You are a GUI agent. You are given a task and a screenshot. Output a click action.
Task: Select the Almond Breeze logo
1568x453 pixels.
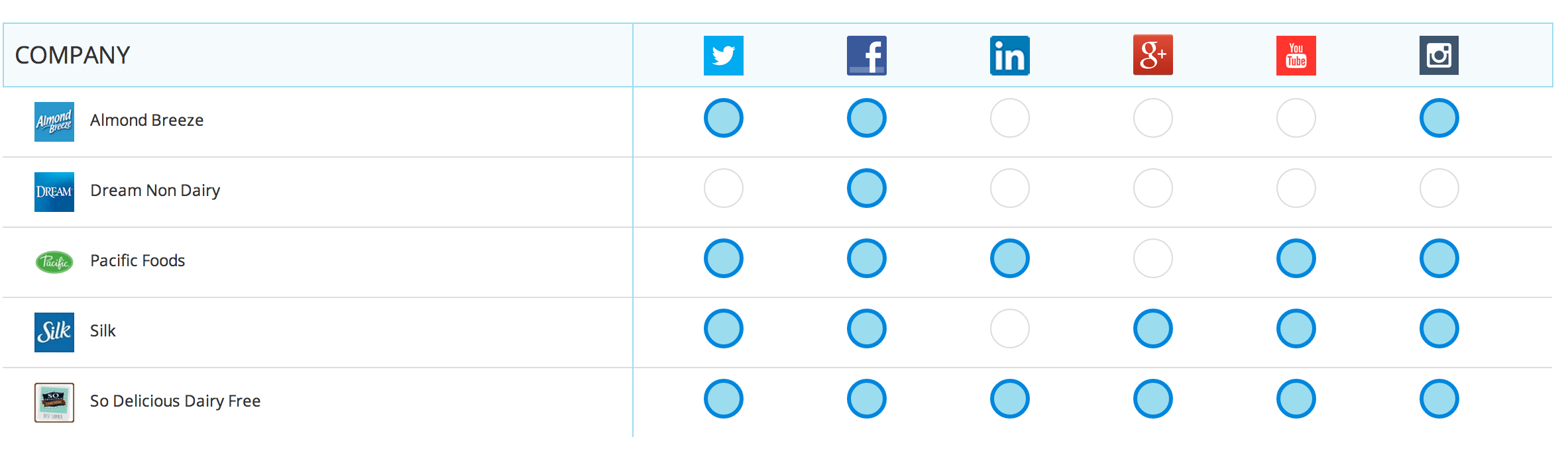pos(54,122)
